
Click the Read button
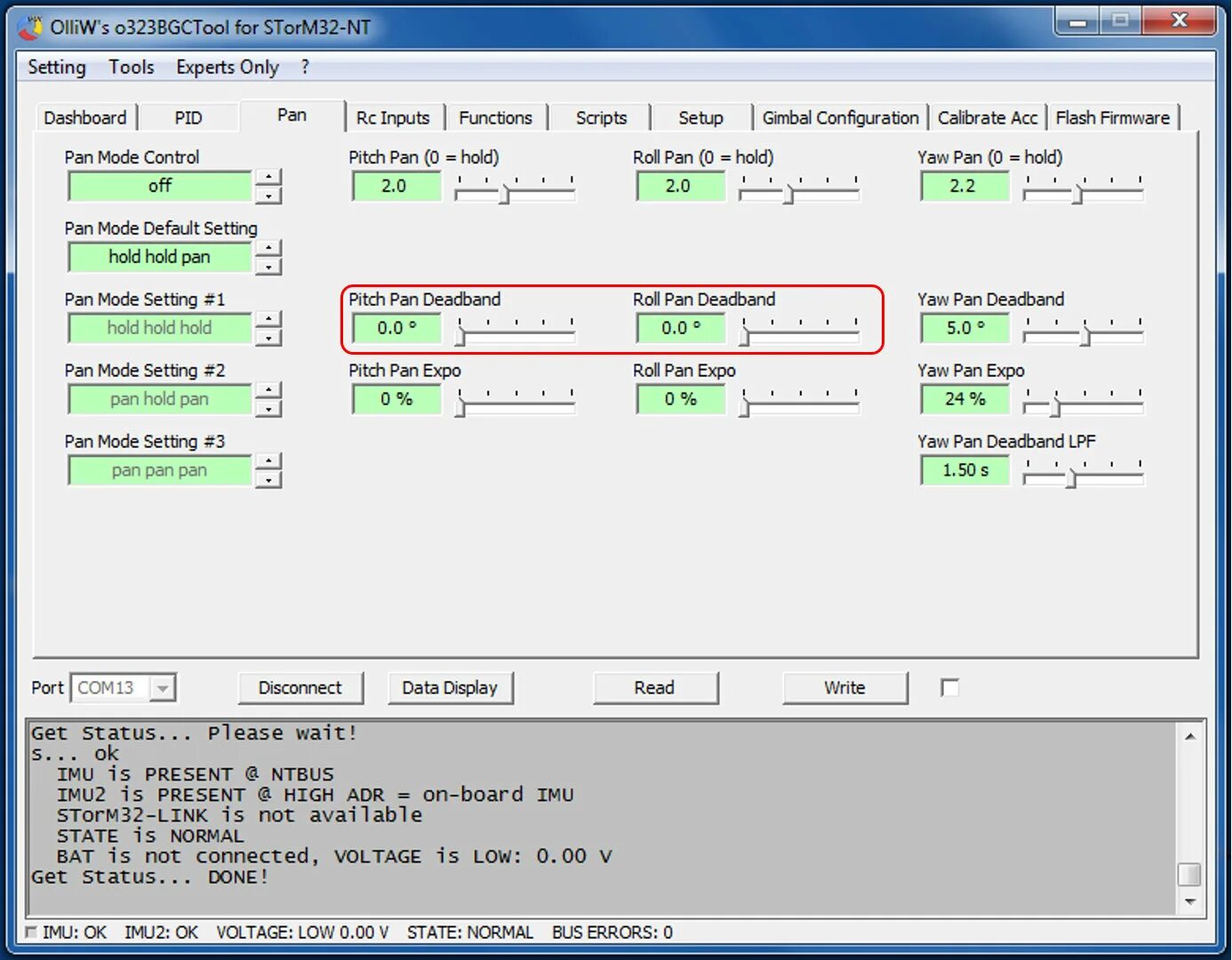coord(654,688)
